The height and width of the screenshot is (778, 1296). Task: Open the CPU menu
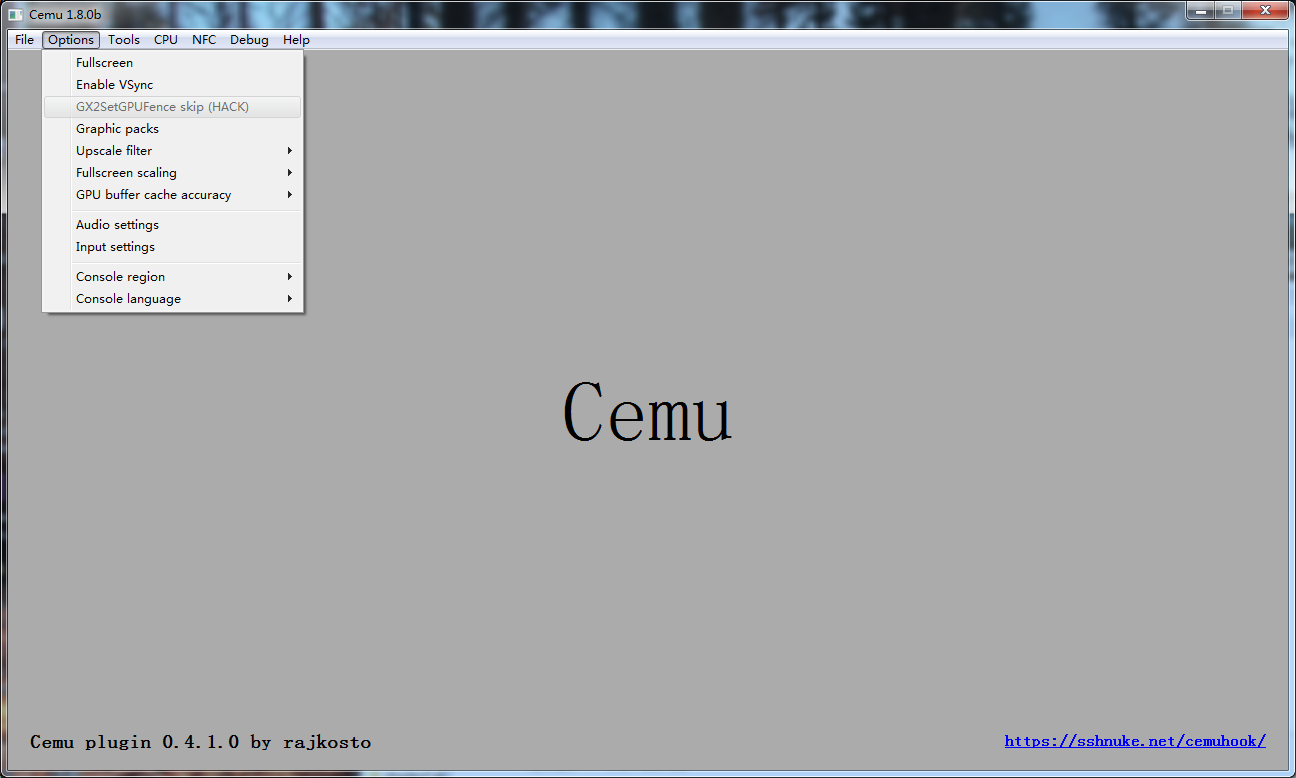pos(166,40)
